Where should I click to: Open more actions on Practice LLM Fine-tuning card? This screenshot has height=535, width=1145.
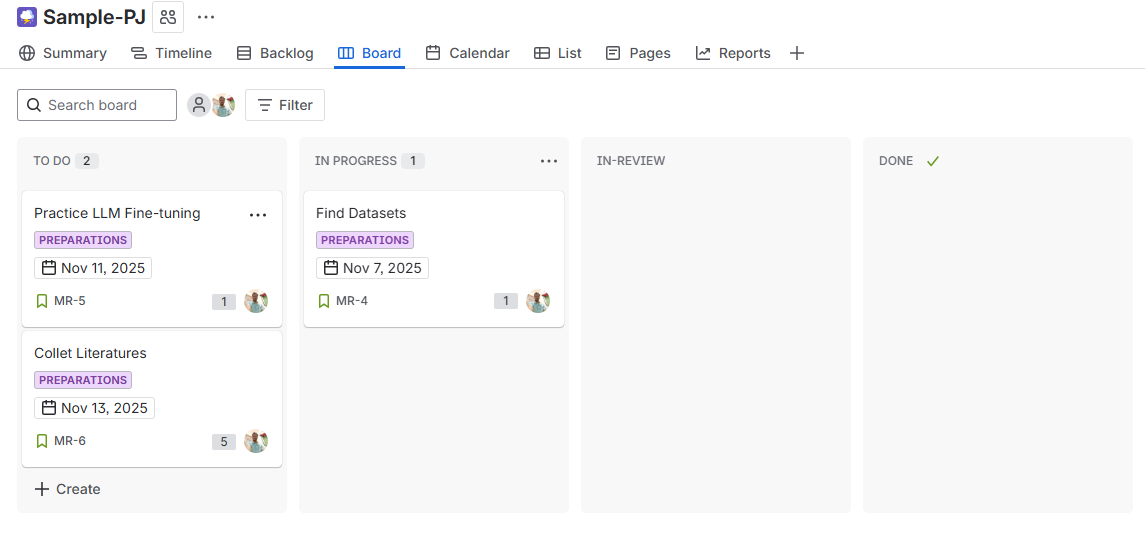258,214
